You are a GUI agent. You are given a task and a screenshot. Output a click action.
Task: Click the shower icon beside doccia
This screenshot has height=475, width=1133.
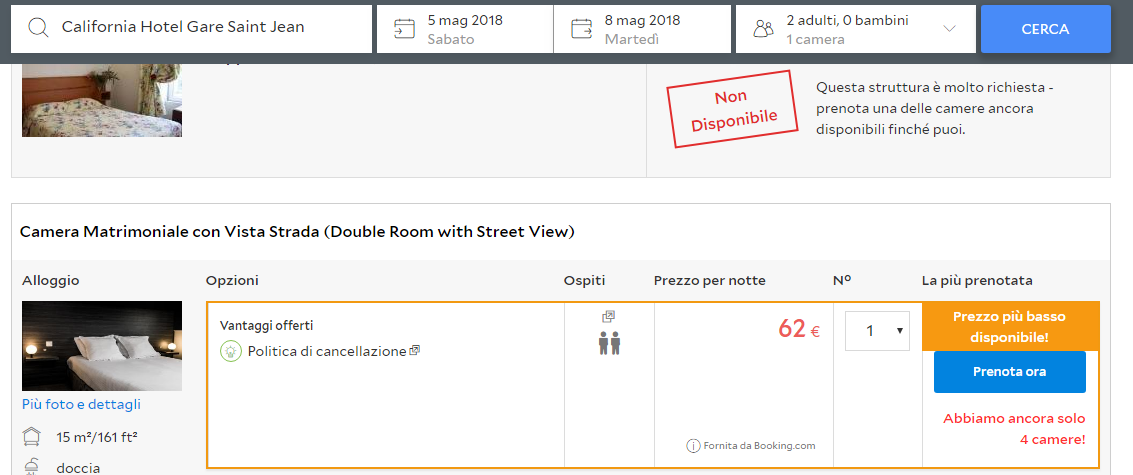(x=32, y=466)
